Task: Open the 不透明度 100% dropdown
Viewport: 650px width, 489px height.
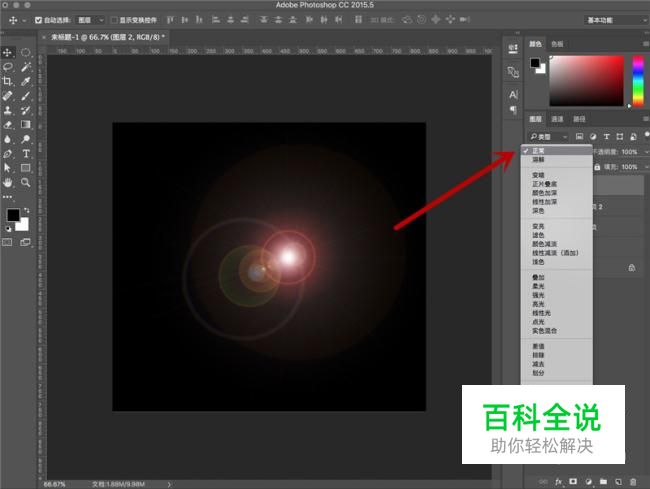Action: point(646,152)
